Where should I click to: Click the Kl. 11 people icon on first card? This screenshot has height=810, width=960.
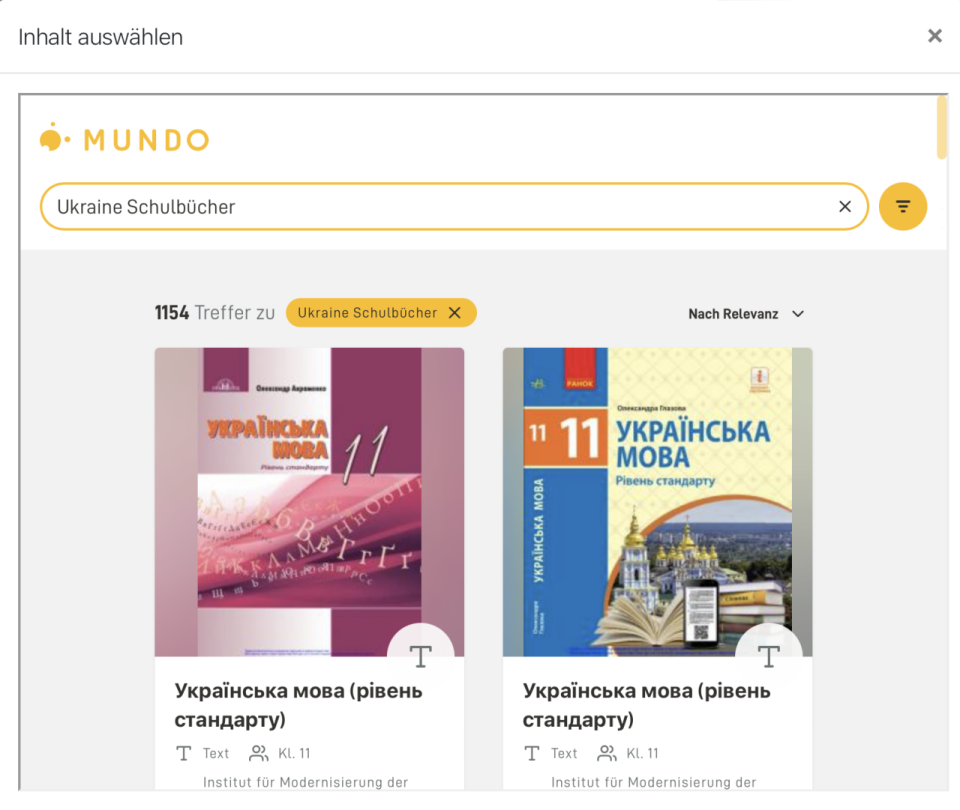click(258, 753)
